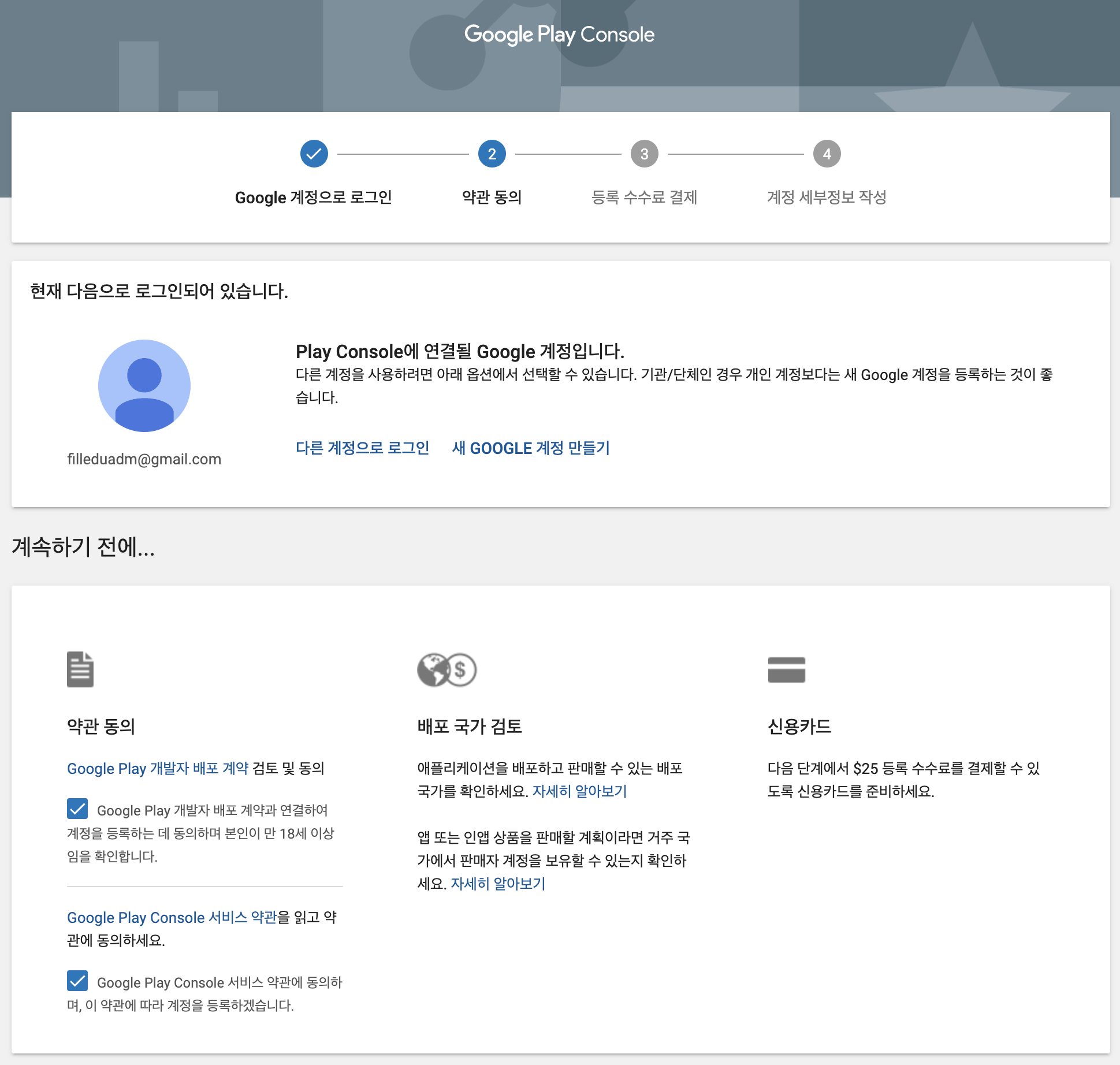Image resolution: width=1120 pixels, height=1065 pixels.
Task: Click the filleduadm@gmail.com account email
Action: 144,459
